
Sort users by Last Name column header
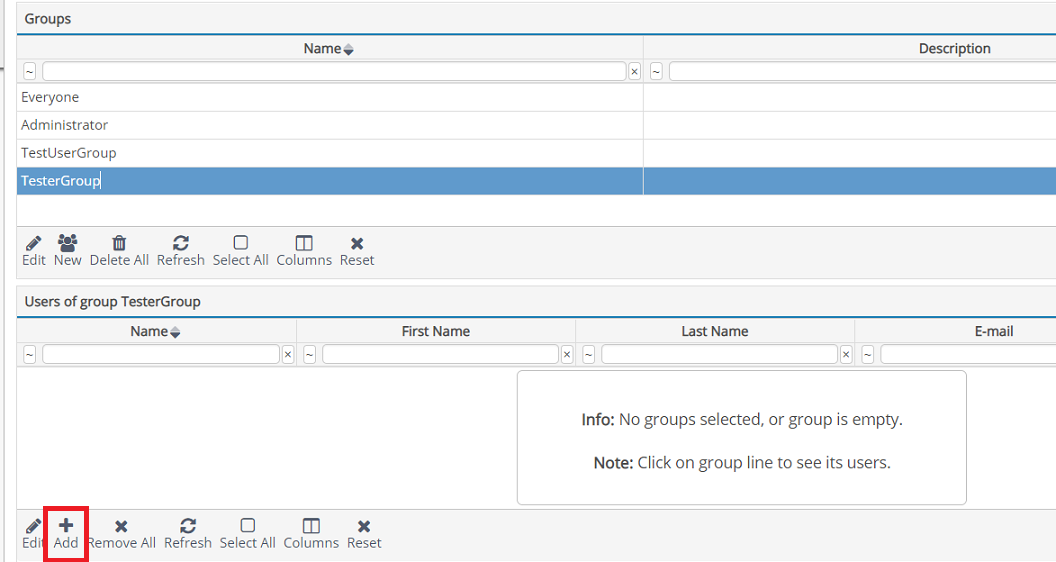point(714,332)
